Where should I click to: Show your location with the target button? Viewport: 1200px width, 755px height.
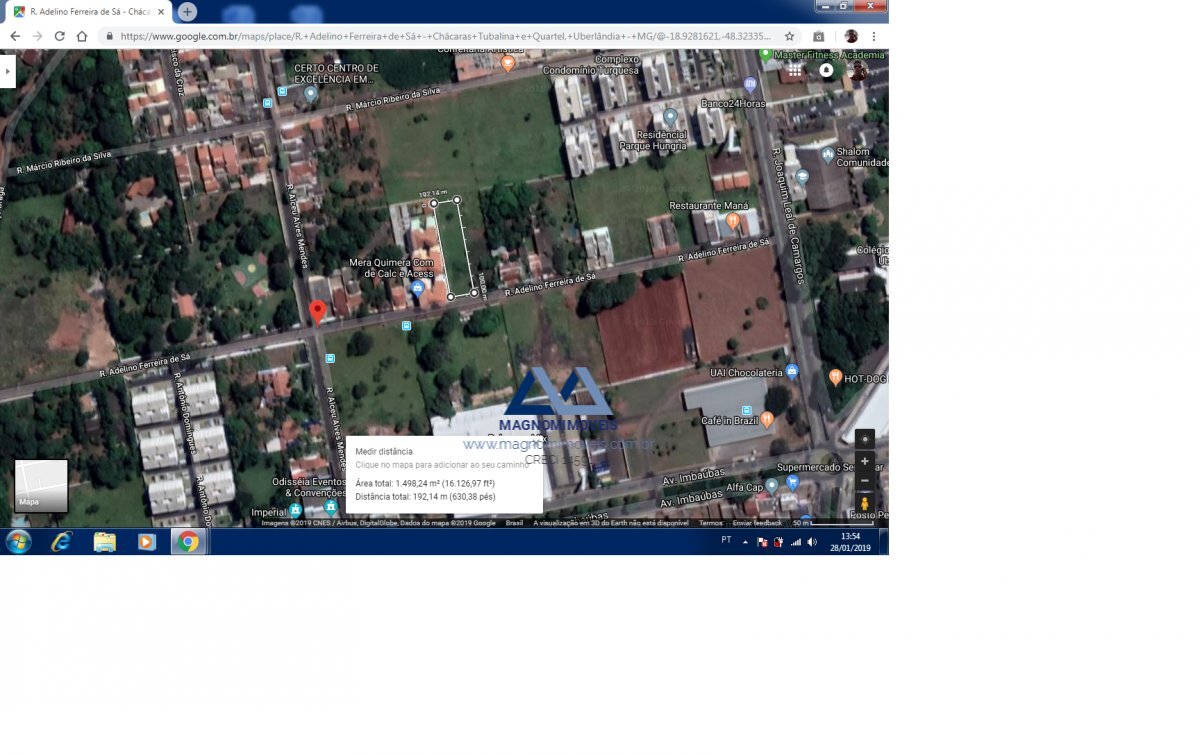pos(865,439)
